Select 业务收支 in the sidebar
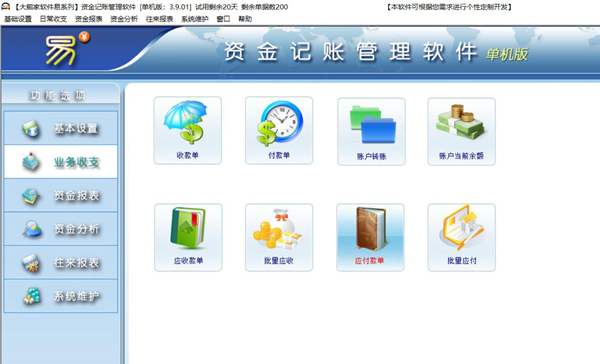The height and width of the screenshot is (364, 600). tap(61, 162)
